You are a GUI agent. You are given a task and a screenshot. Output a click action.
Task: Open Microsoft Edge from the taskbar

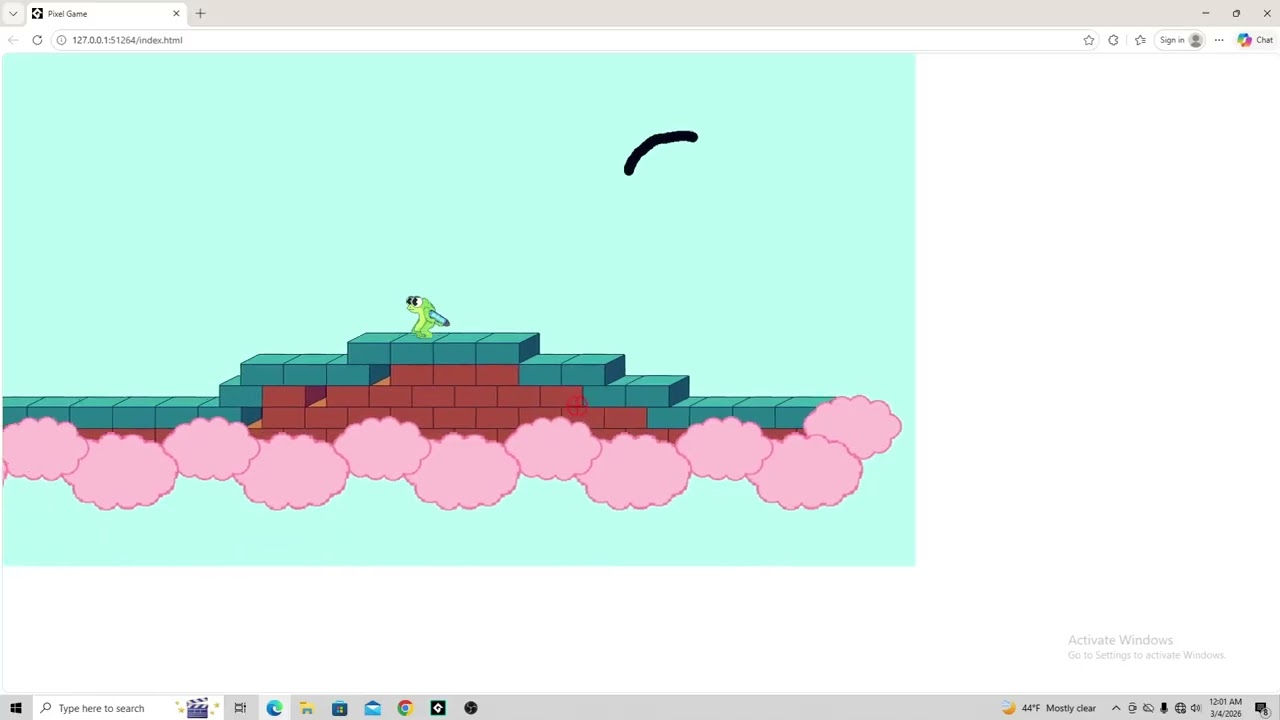274,708
